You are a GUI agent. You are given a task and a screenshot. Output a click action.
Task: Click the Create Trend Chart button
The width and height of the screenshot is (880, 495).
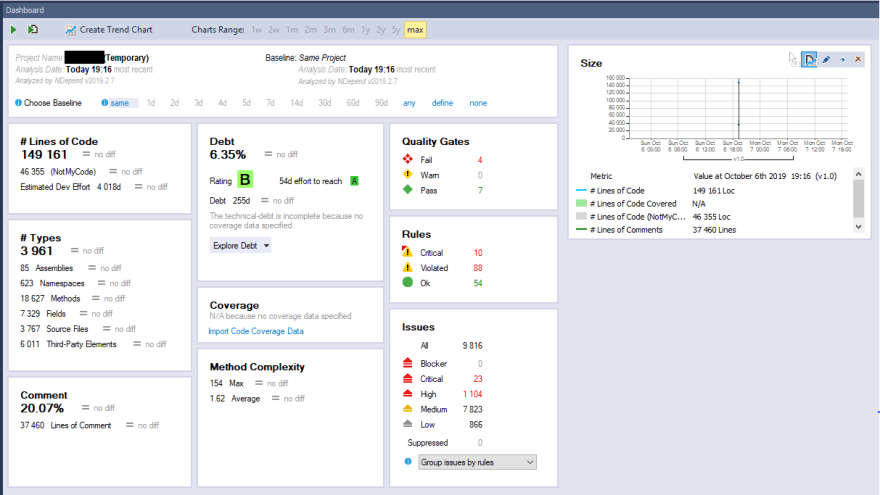[109, 30]
